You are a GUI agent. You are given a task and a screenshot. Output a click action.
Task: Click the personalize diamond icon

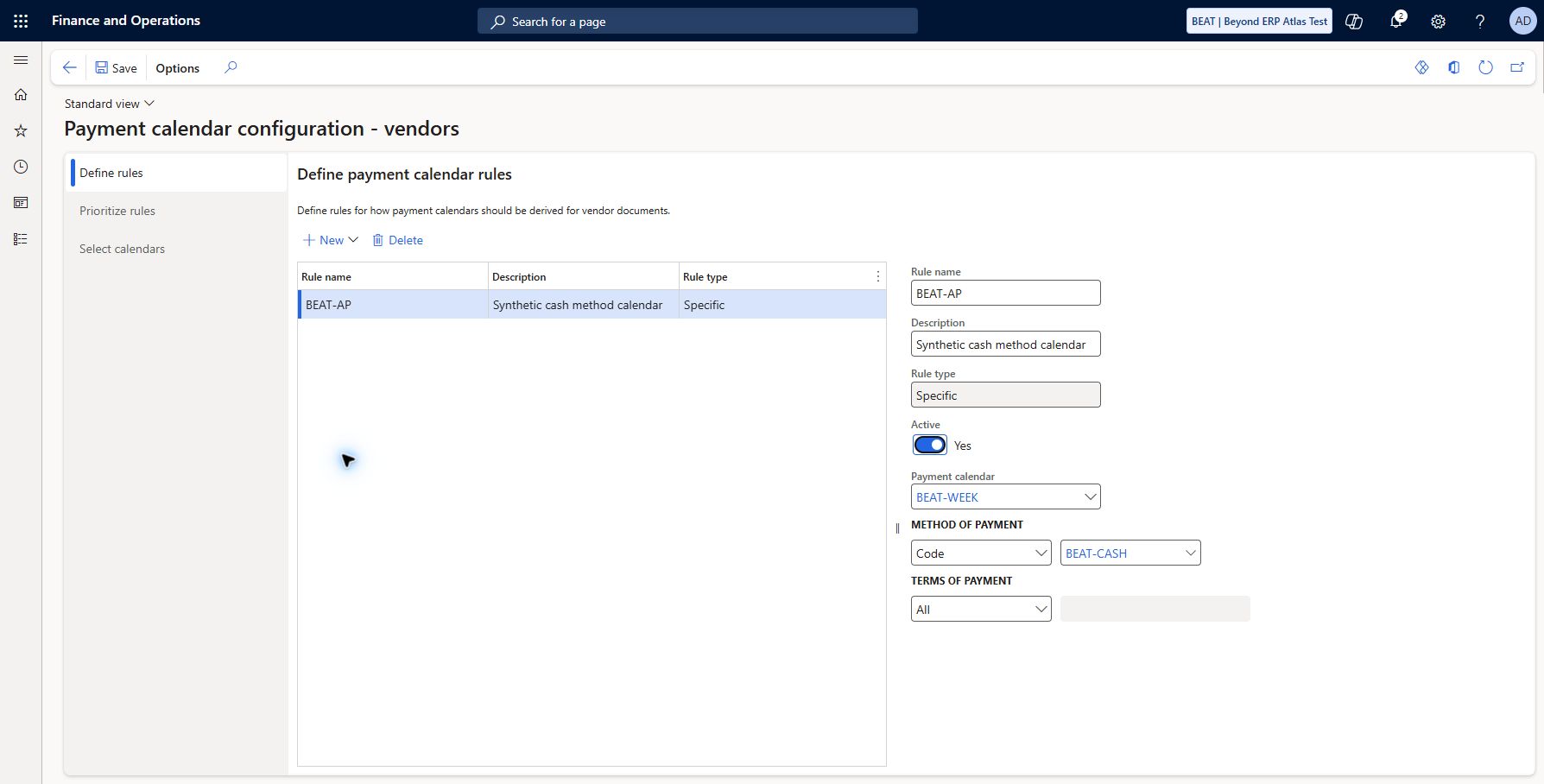pyautogui.click(x=1422, y=67)
